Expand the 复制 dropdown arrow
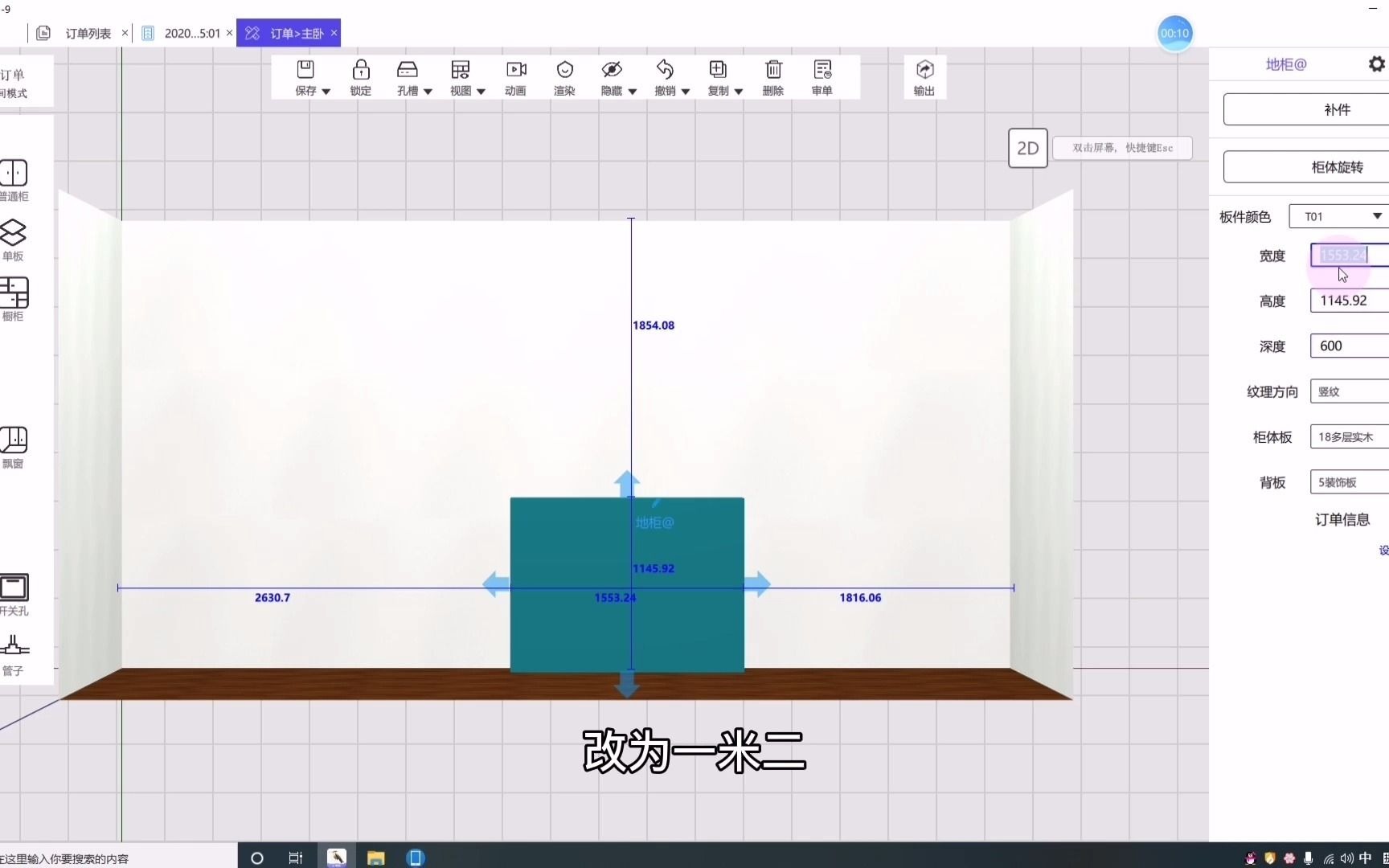The height and width of the screenshot is (868, 1389). point(738,92)
